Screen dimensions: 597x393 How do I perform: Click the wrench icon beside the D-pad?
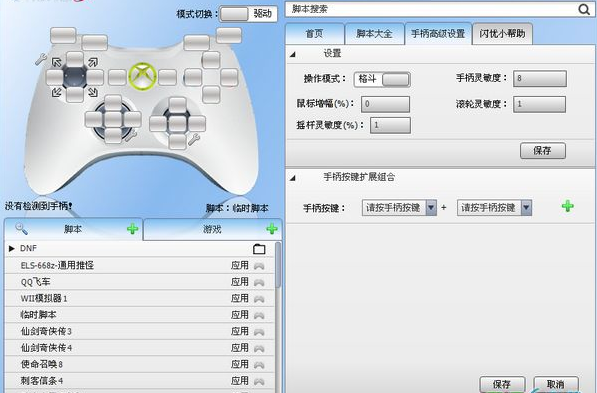(x=40, y=59)
